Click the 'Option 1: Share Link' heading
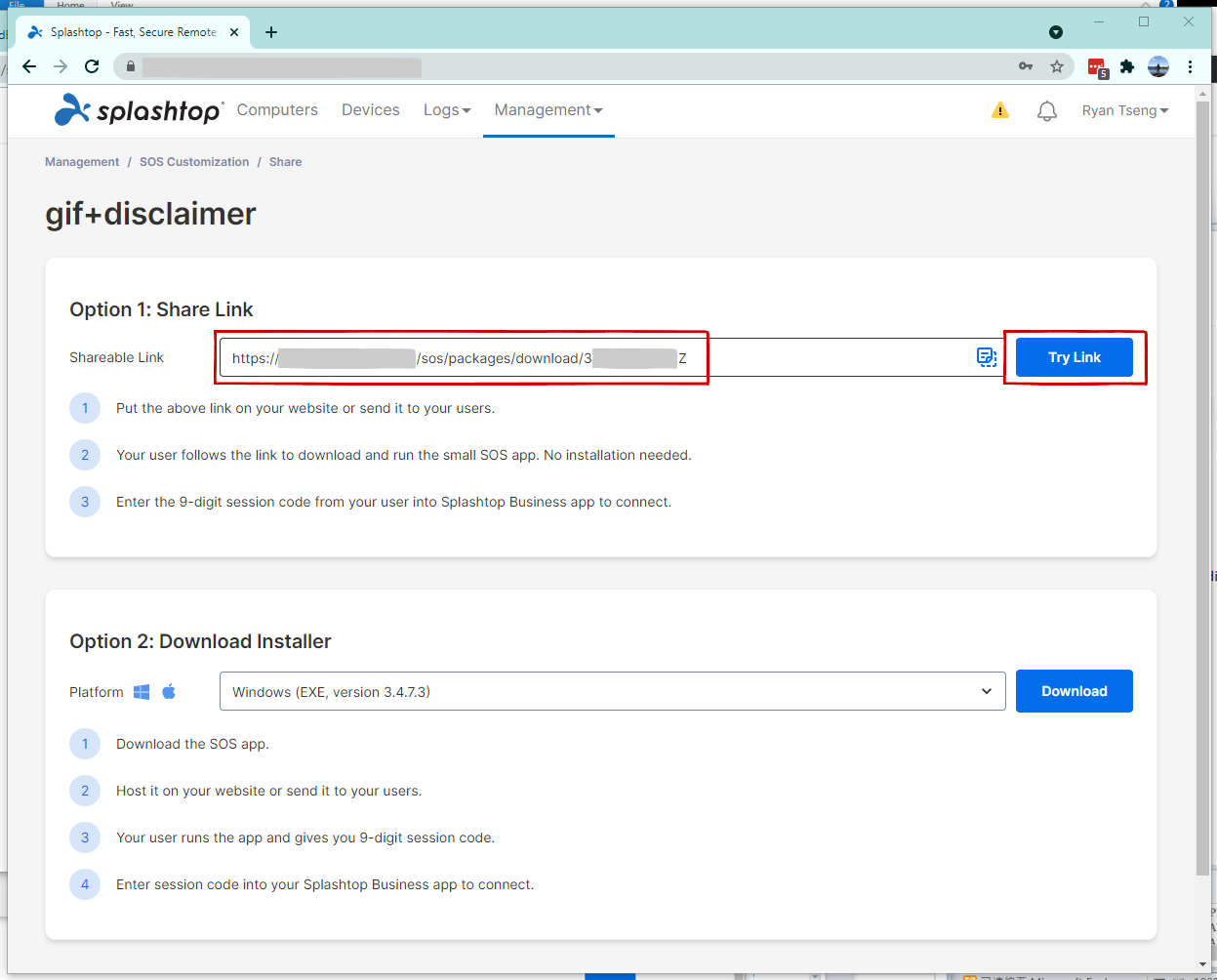Screen dimensions: 1217x980 pyautogui.click(x=161, y=309)
